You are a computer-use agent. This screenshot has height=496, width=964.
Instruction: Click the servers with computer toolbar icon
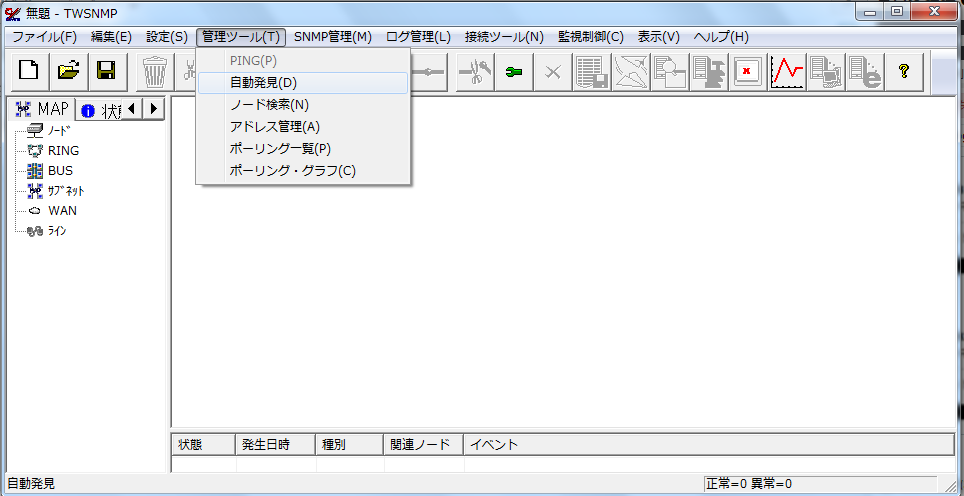click(x=825, y=72)
